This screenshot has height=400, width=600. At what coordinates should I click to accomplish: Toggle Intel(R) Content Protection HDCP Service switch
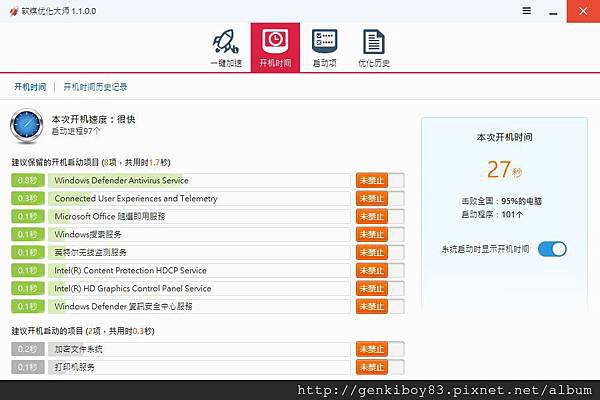380,270
